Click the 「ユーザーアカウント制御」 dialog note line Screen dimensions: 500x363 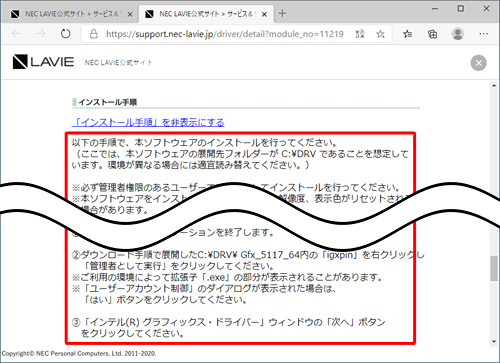(x=204, y=288)
